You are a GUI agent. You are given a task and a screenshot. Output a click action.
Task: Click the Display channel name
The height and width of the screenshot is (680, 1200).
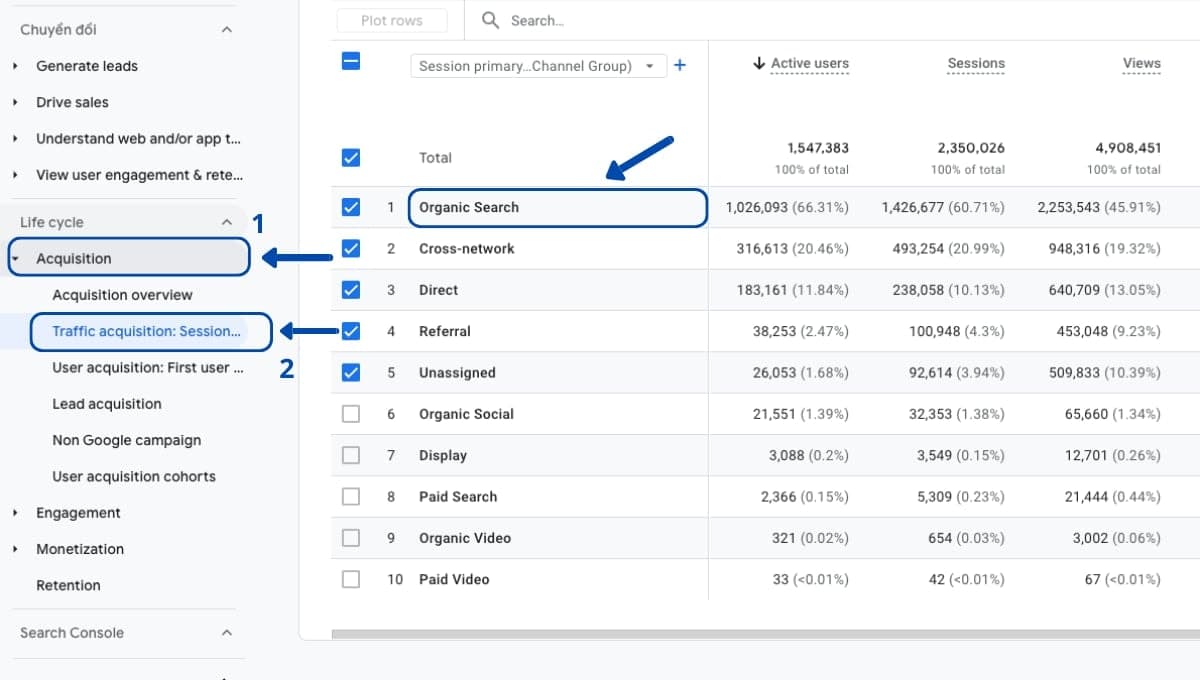click(443, 455)
